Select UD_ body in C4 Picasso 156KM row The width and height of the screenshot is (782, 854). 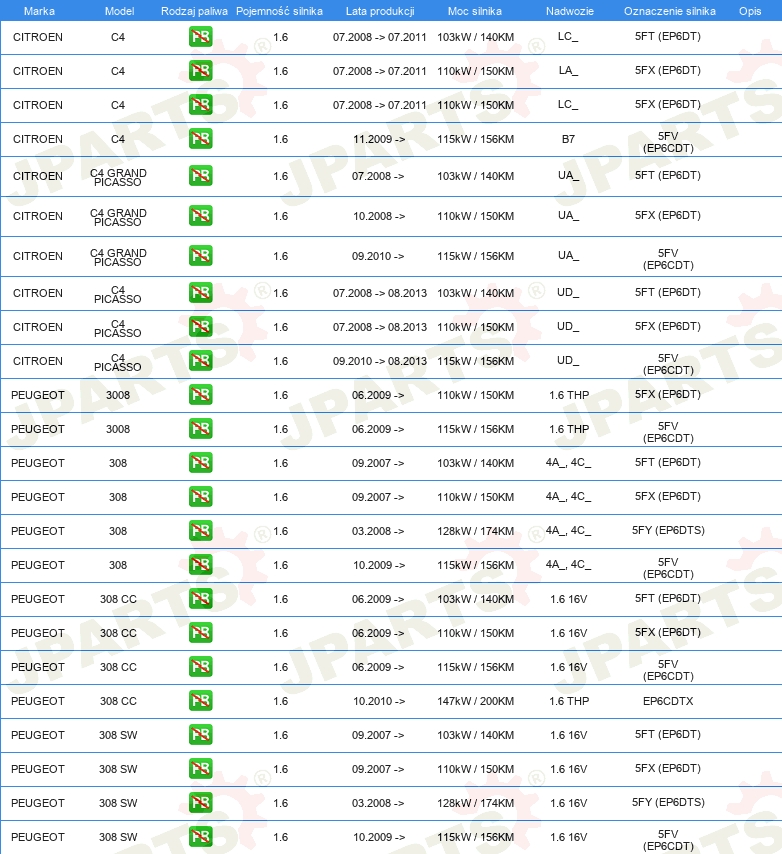point(568,360)
